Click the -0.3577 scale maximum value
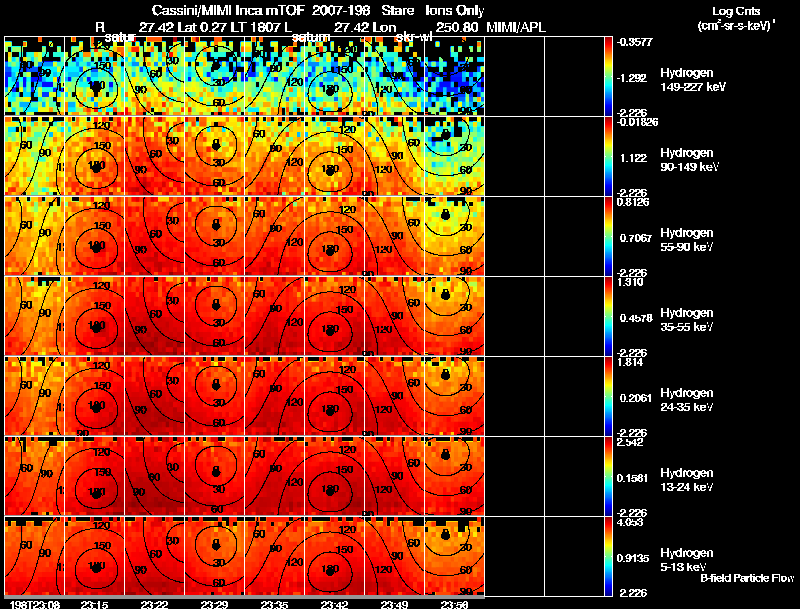 tap(634, 42)
